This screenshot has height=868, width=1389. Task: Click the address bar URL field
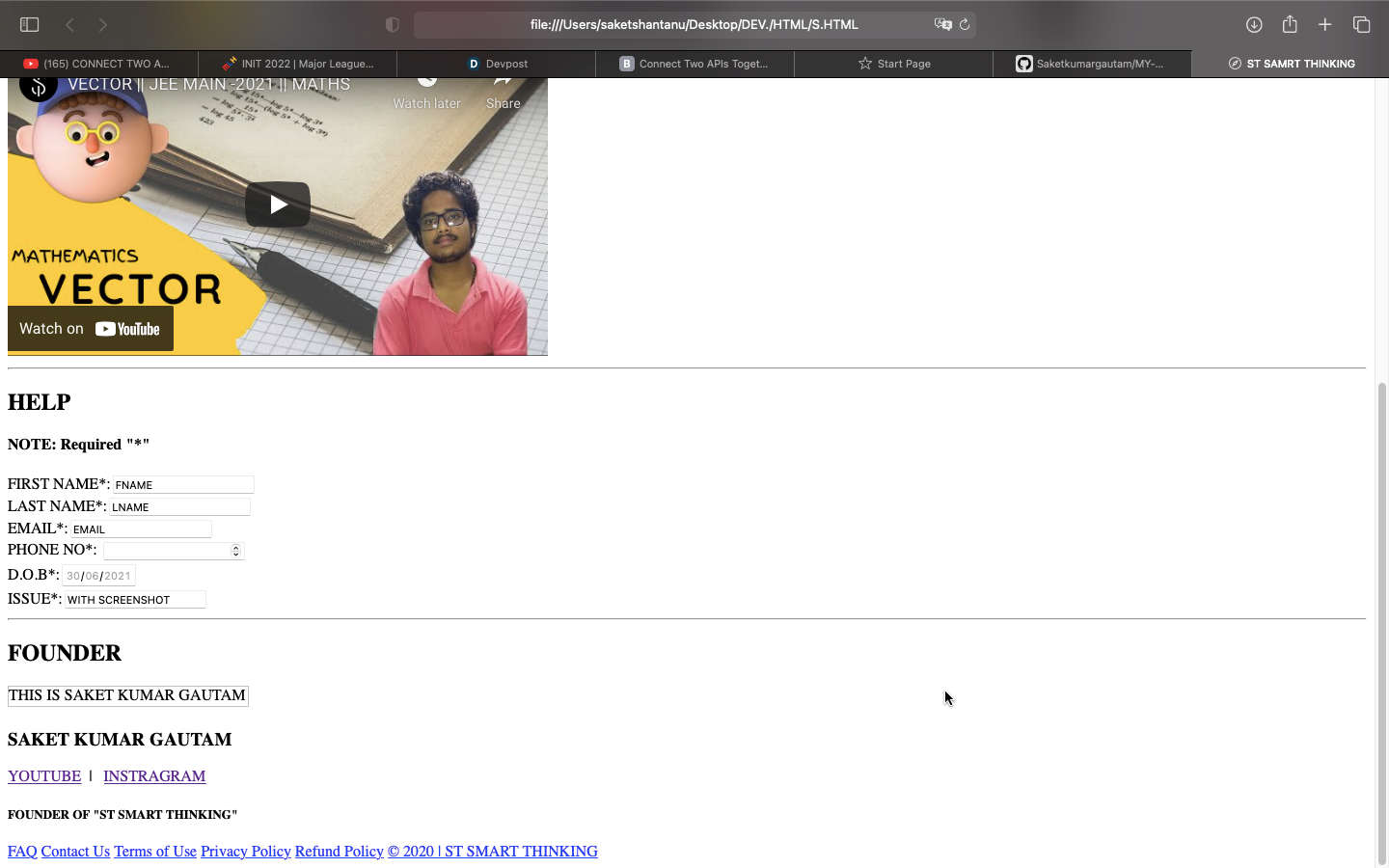click(x=694, y=24)
